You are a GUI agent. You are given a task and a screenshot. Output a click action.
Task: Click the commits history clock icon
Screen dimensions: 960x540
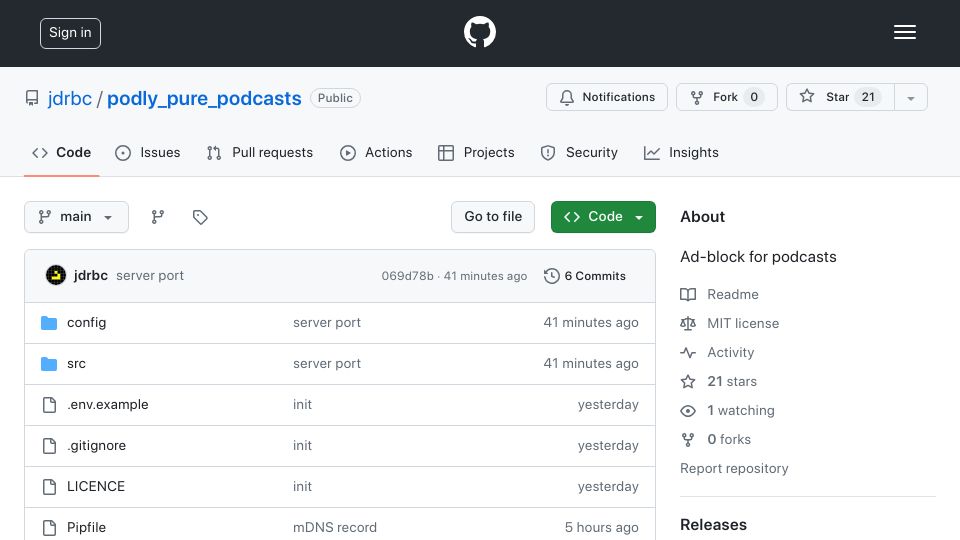click(552, 276)
